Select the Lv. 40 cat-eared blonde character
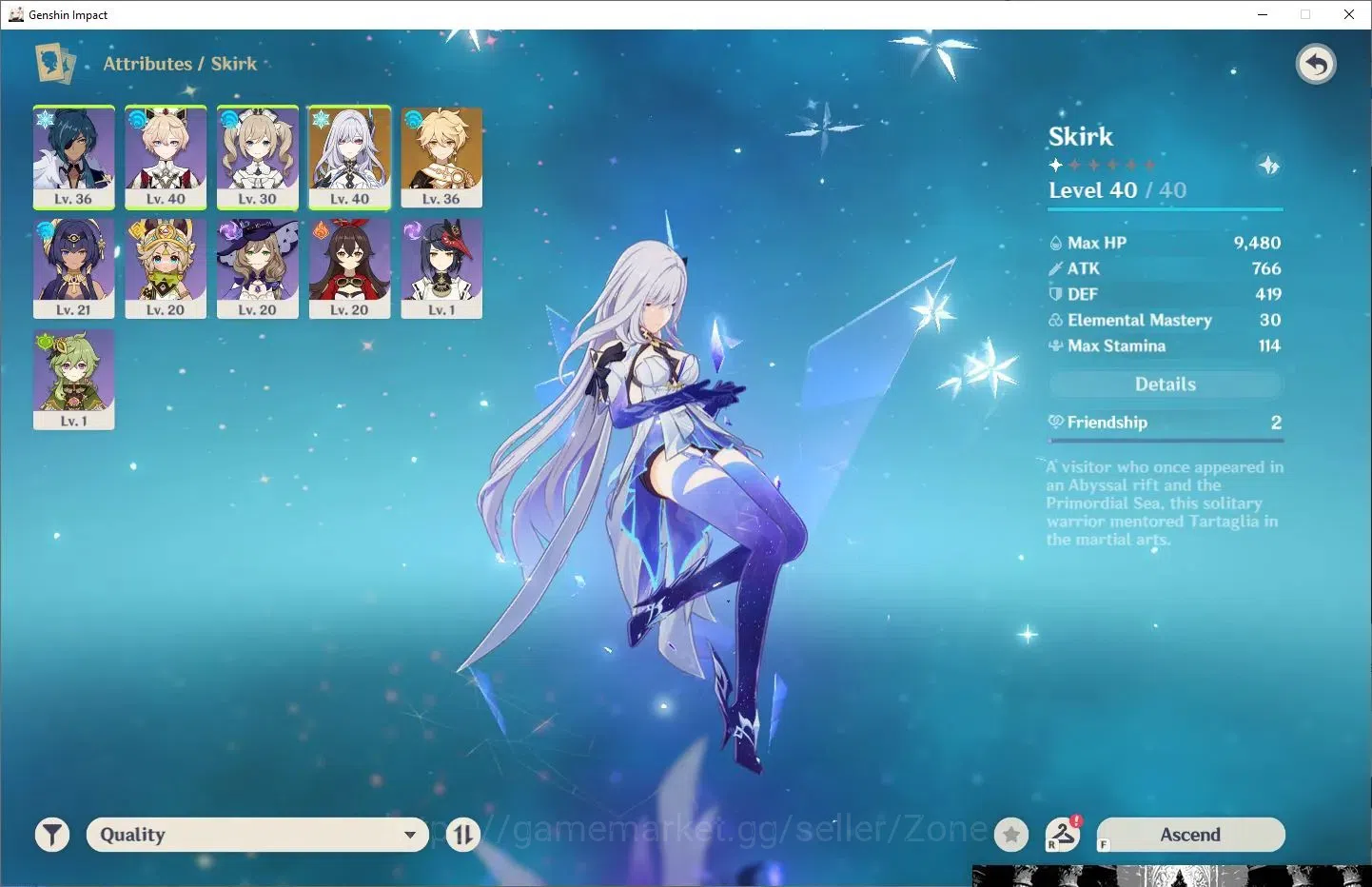Screen dimensions: 1372x887 pyautogui.click(x=166, y=157)
